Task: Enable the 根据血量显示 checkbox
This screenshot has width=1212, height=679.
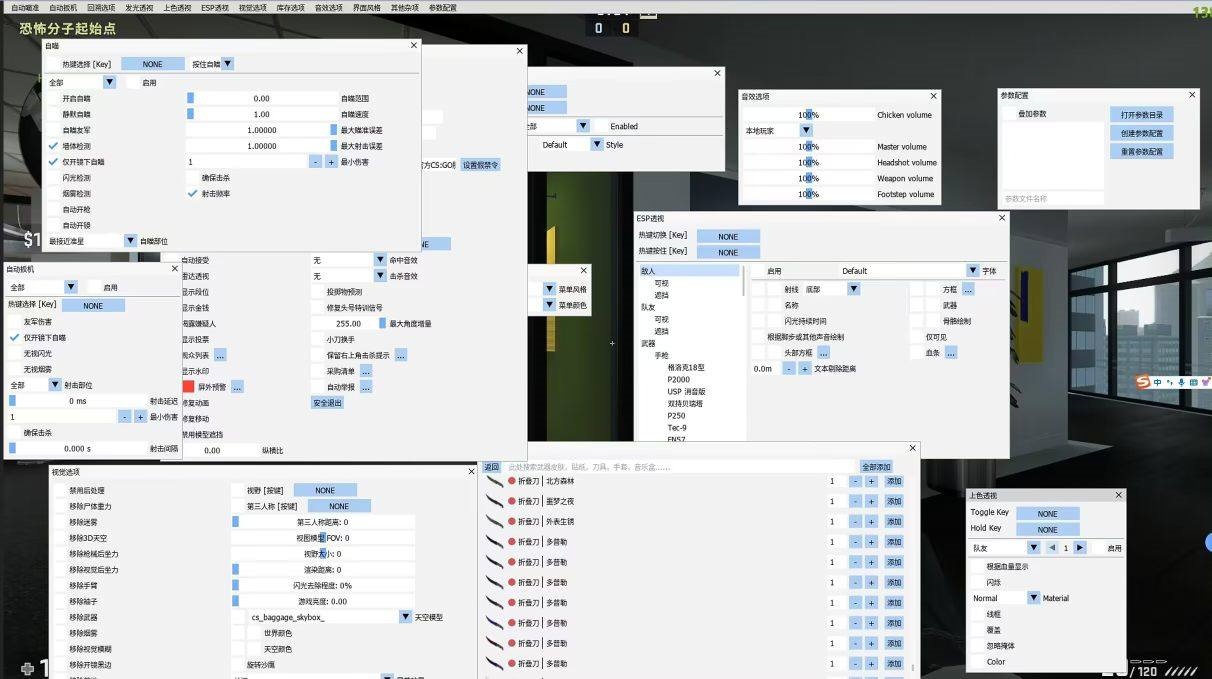Action: [x=978, y=566]
